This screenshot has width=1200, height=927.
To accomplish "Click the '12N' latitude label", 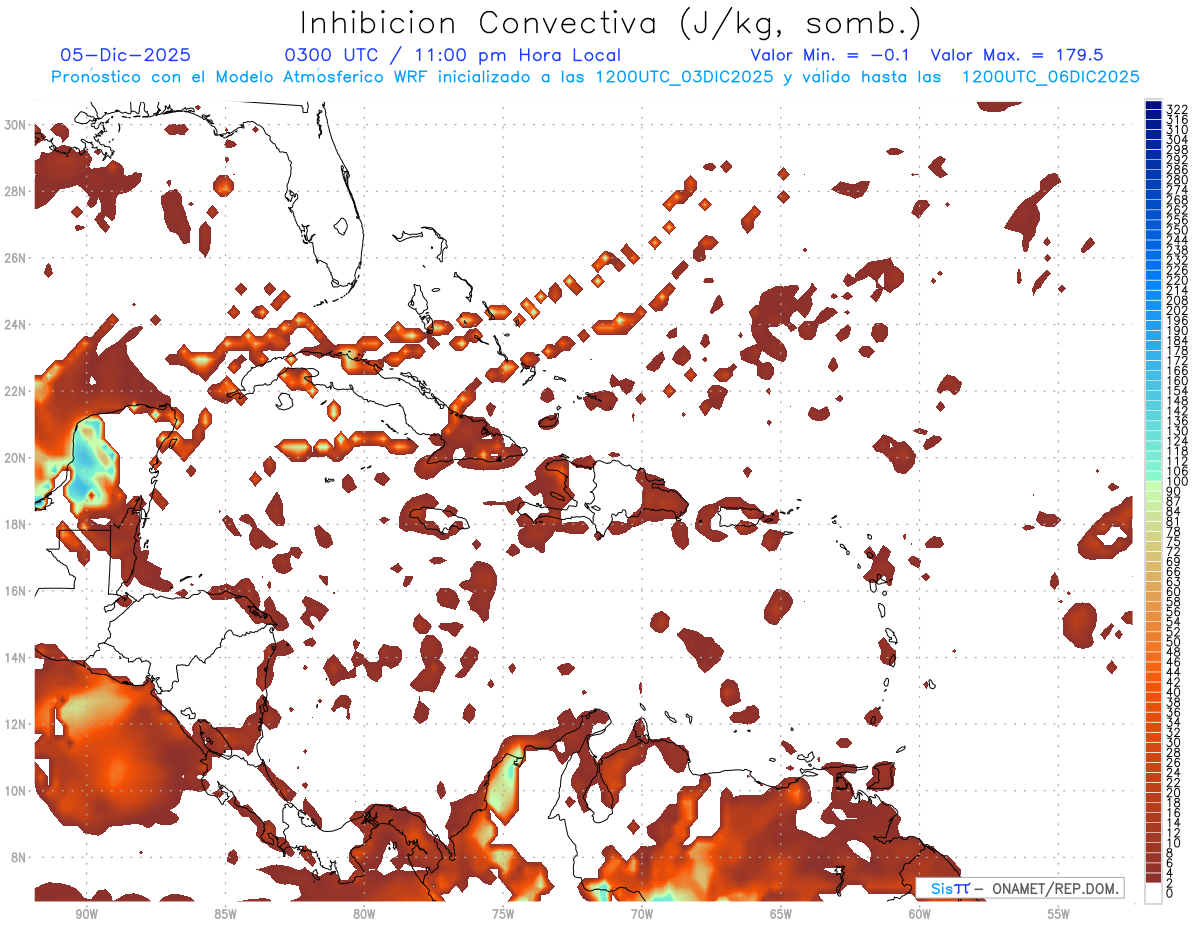I will click(x=15, y=724).
